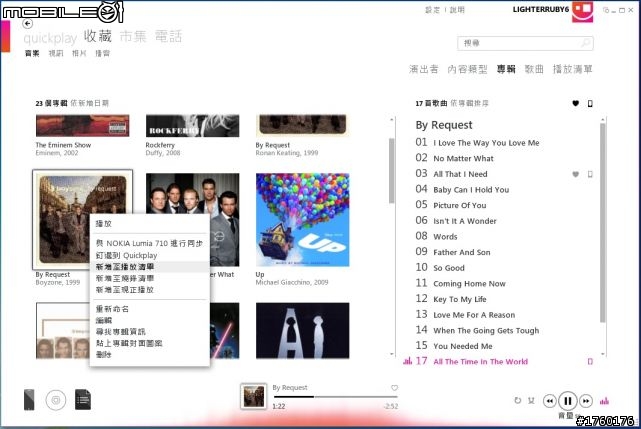Change album sort 依新增日期
The width and height of the screenshot is (641, 429).
(x=90, y=103)
